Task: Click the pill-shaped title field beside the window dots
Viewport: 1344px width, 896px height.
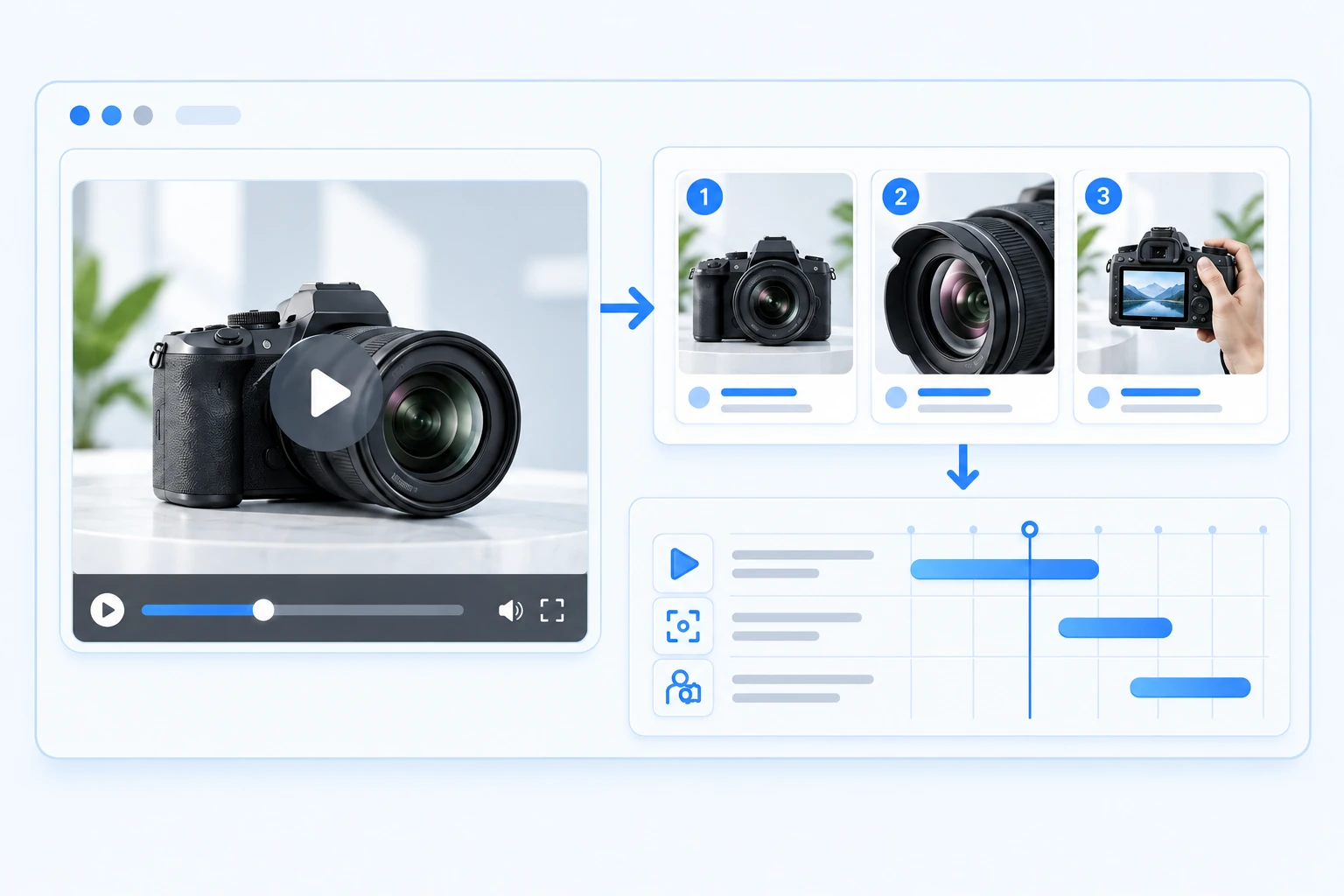Action: (x=208, y=115)
